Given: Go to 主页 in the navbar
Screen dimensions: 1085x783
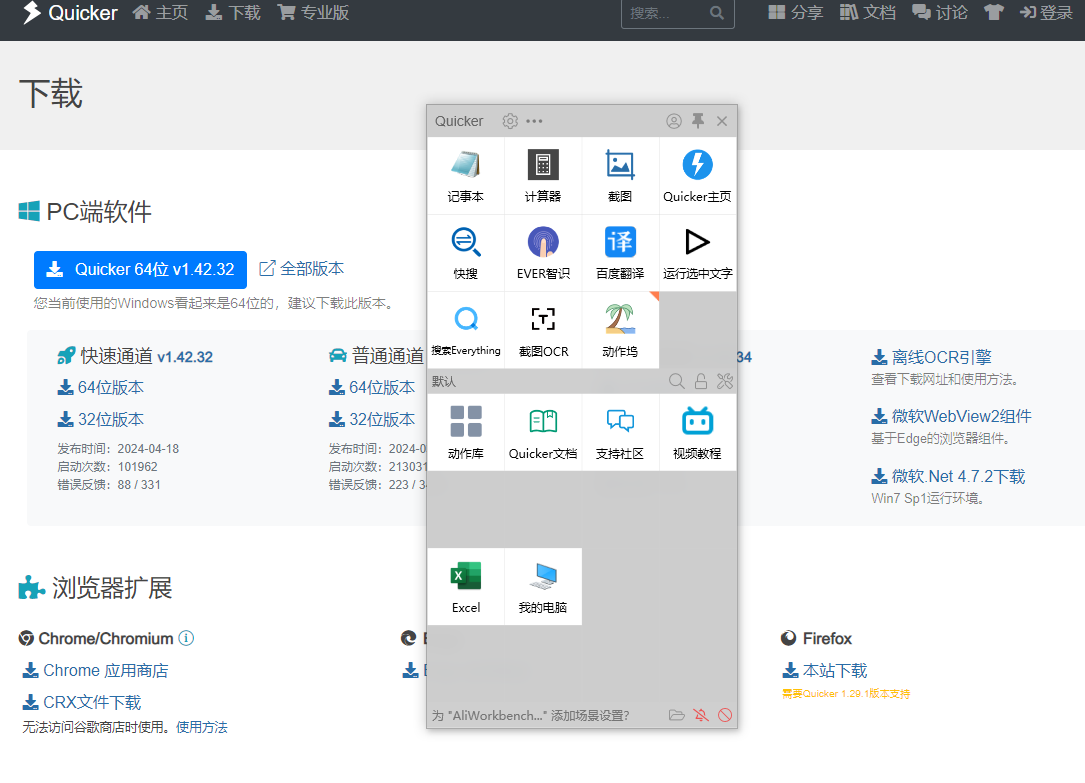Looking at the screenshot, I should [161, 12].
